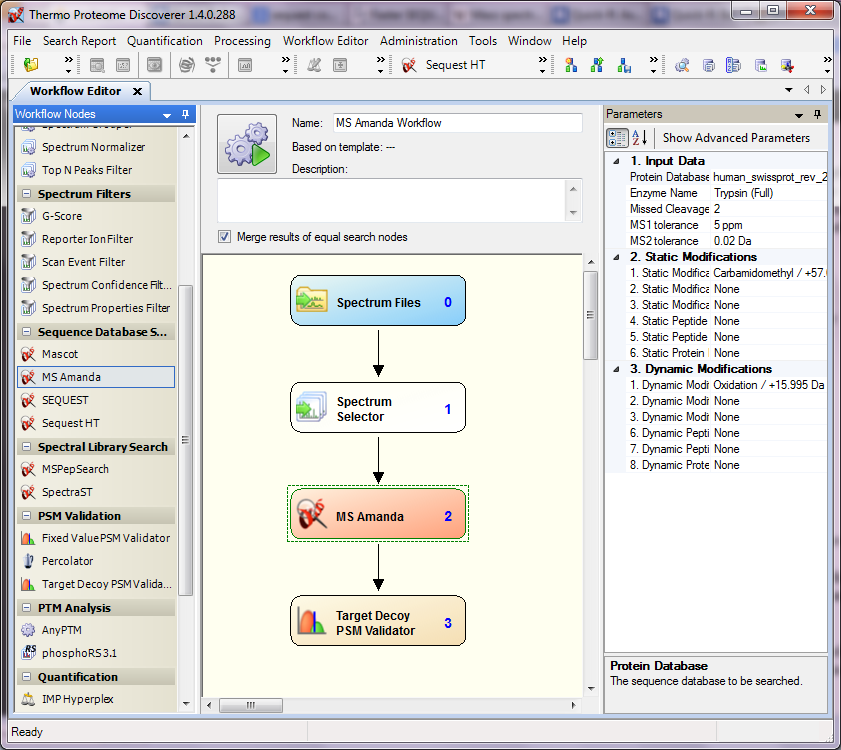
Task: Collapse the Spectral Library Search group
Action: [26, 447]
